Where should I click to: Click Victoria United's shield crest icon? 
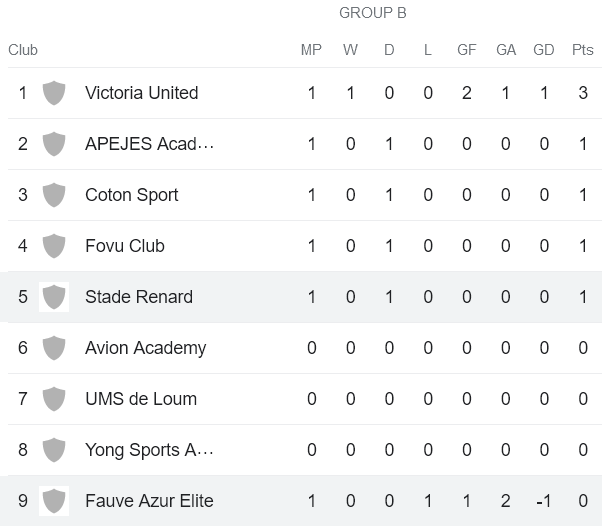[54, 93]
